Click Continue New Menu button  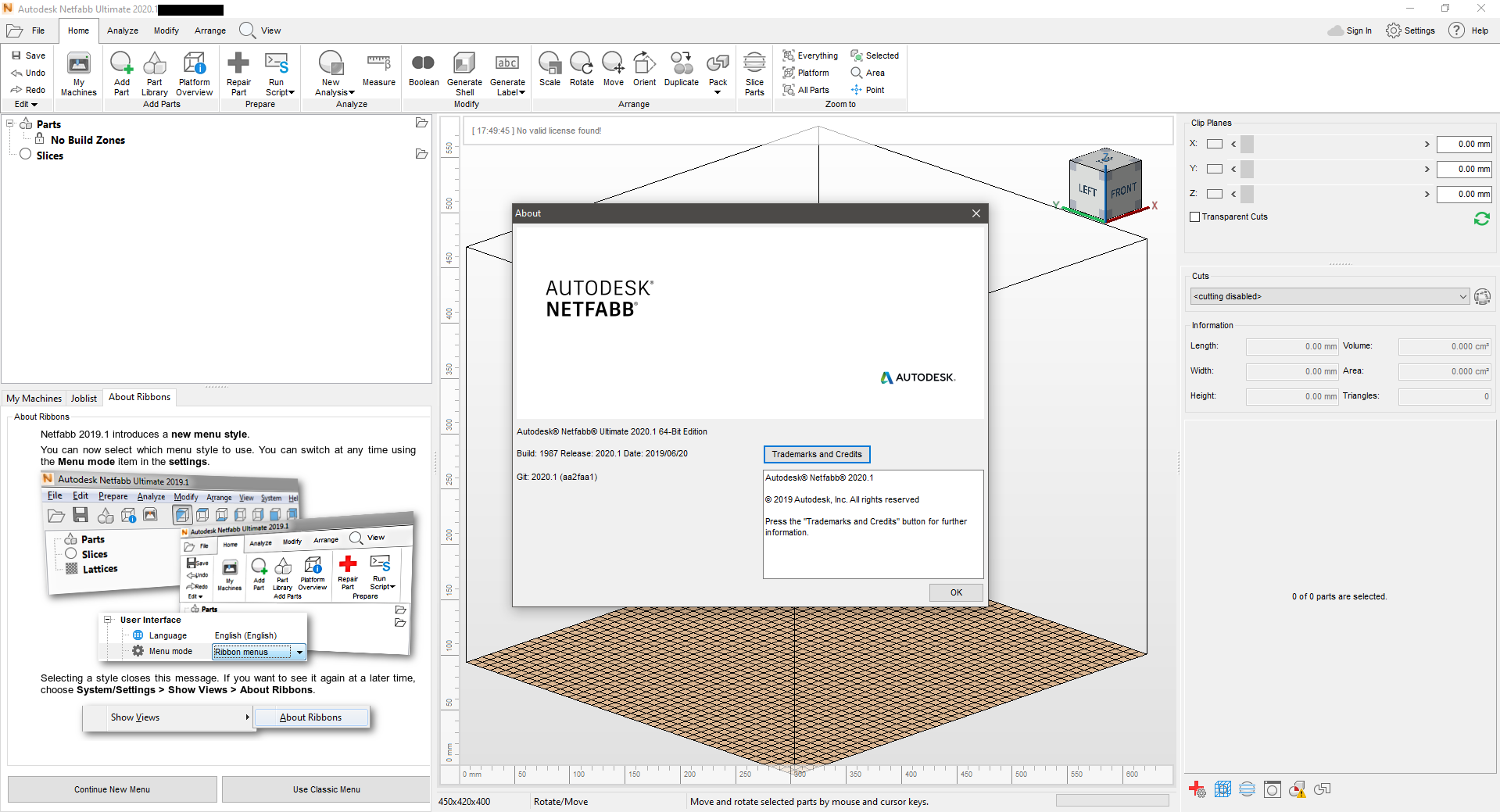tap(113, 789)
